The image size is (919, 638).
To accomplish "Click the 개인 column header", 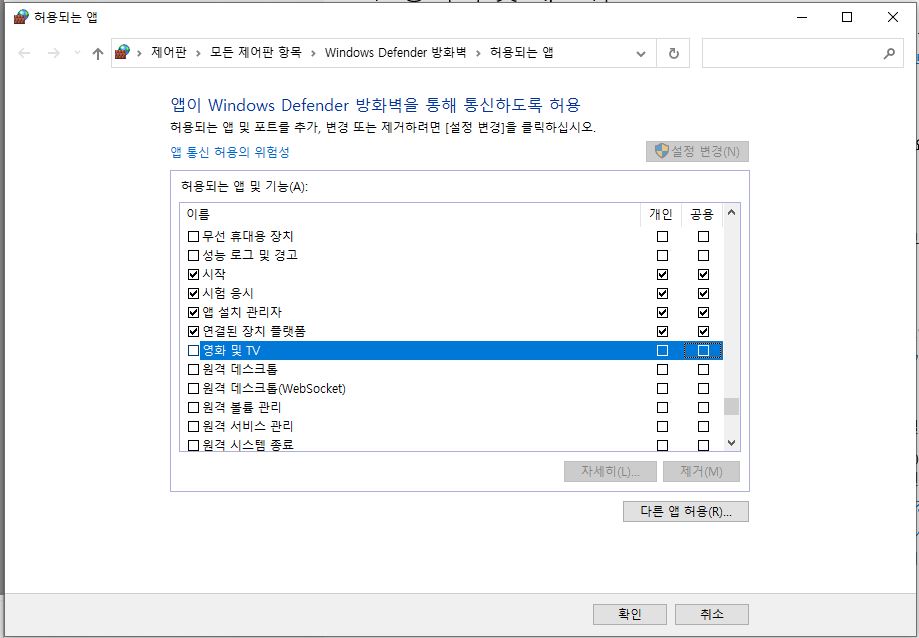I will coord(661,214).
